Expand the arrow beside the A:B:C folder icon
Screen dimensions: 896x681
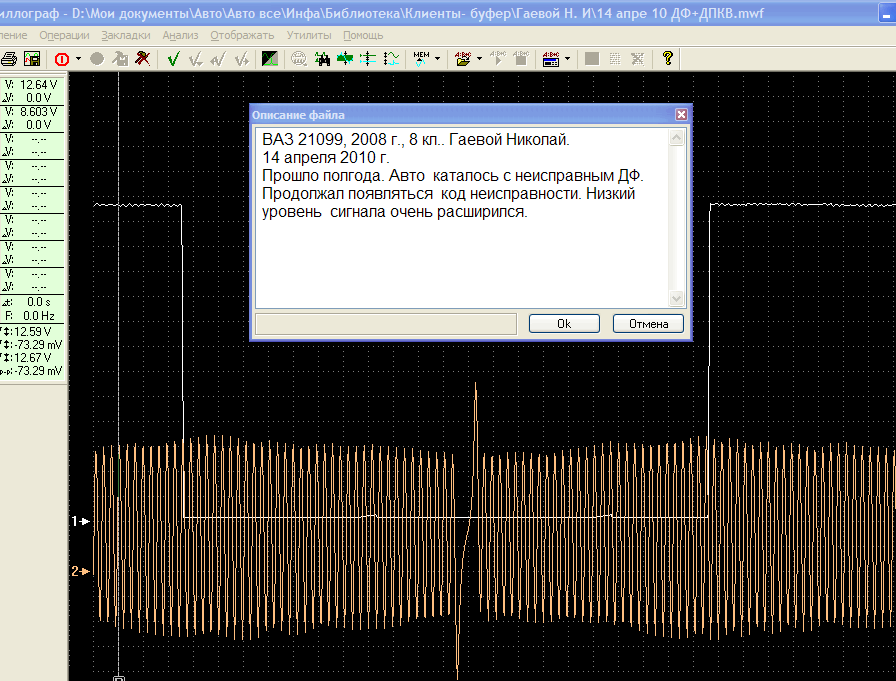[x=479, y=59]
